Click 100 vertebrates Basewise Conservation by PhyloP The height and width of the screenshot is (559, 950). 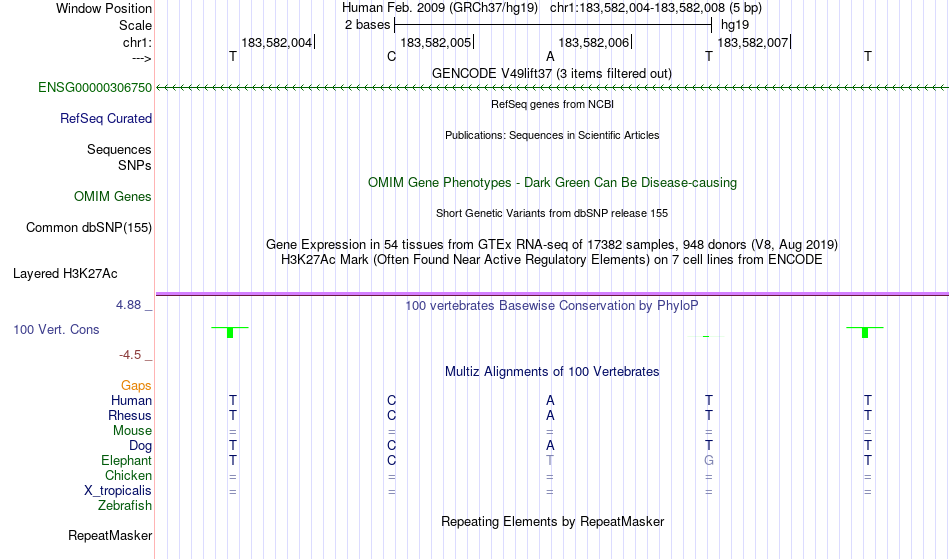tap(552, 305)
